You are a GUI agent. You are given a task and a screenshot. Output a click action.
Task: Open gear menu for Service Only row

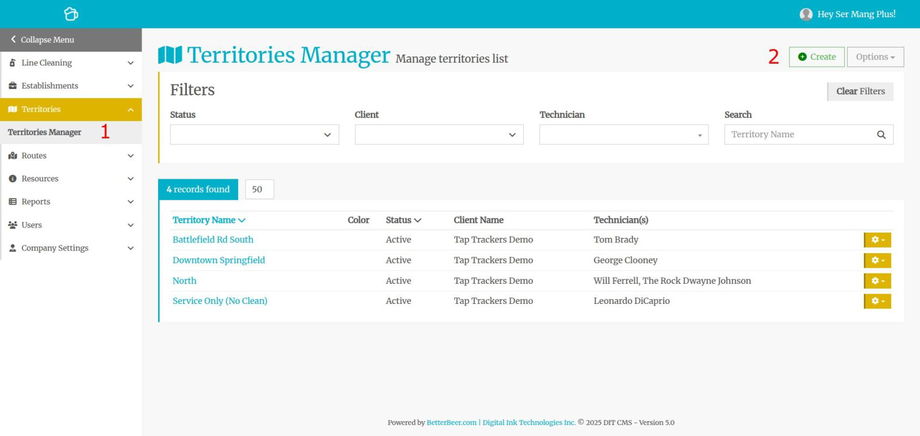tap(877, 301)
